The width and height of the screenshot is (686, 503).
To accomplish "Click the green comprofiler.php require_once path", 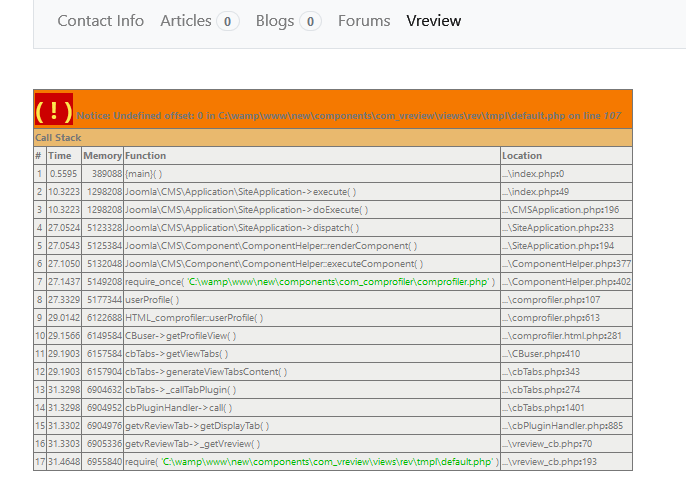I will [339, 282].
